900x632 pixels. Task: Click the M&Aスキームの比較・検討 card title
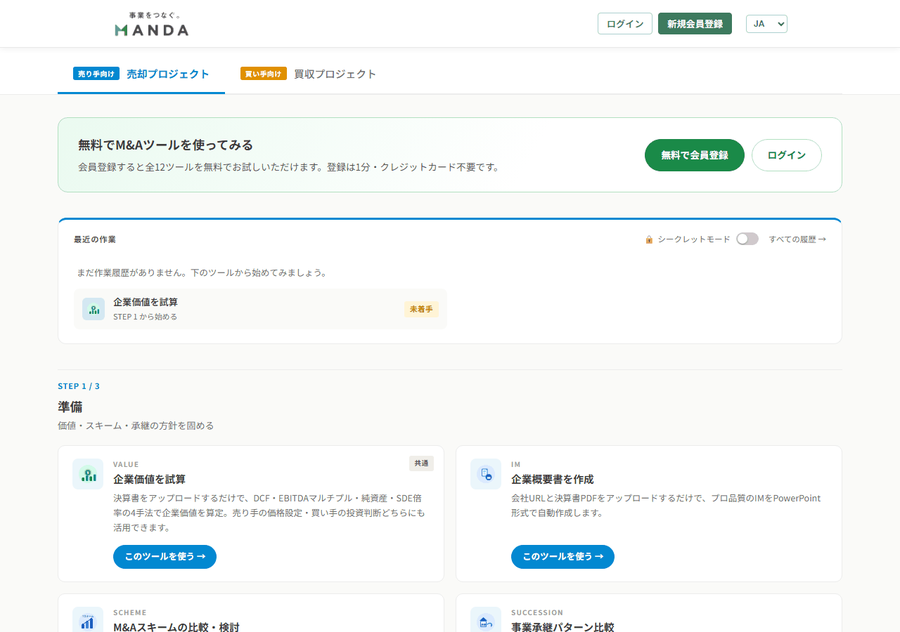pos(176,627)
